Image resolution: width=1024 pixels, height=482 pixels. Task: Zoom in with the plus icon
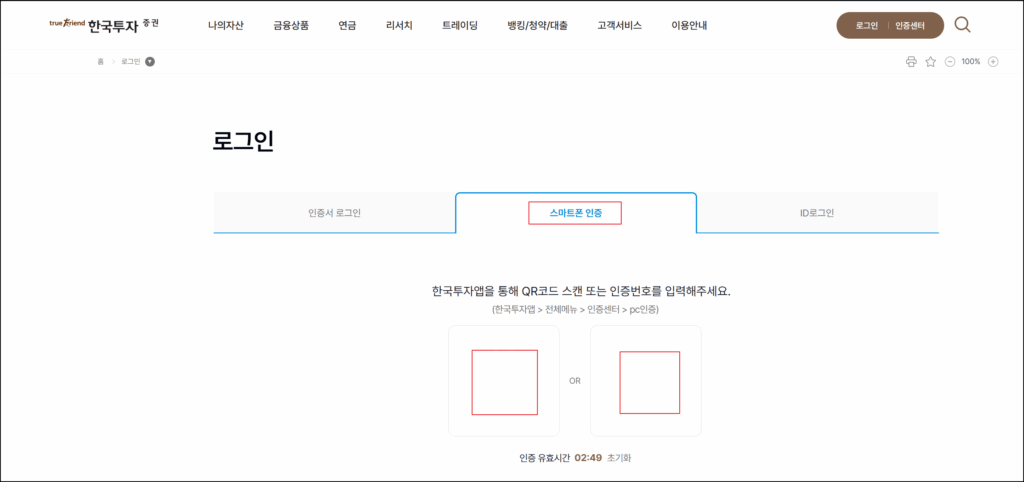[993, 62]
